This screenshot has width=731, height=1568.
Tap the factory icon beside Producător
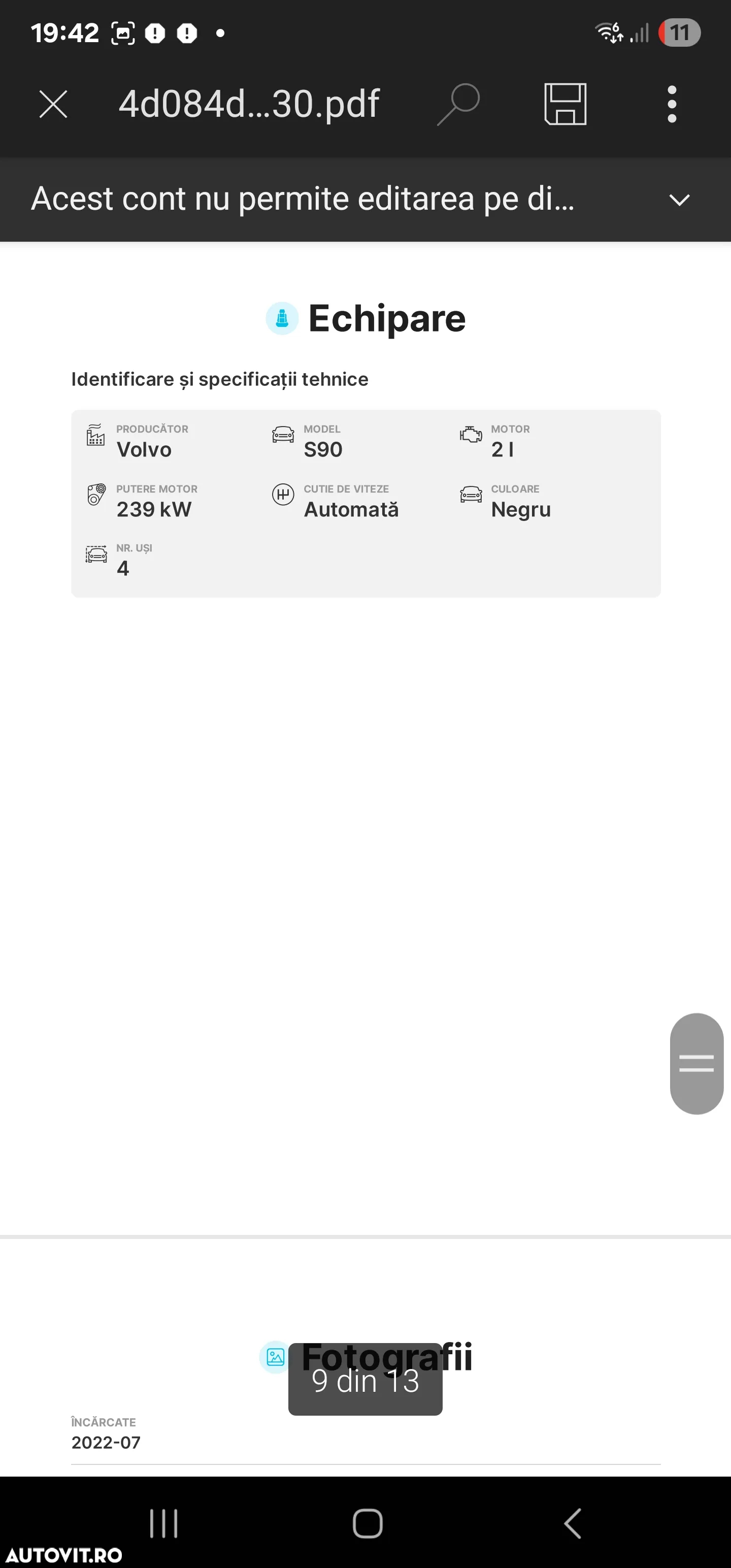[x=95, y=435]
